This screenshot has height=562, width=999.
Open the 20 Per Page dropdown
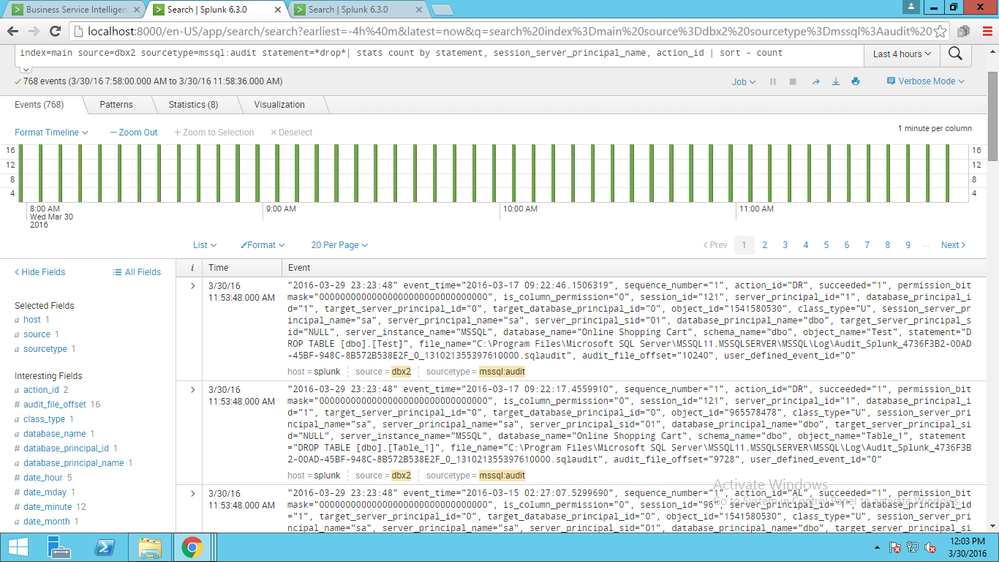(339, 245)
